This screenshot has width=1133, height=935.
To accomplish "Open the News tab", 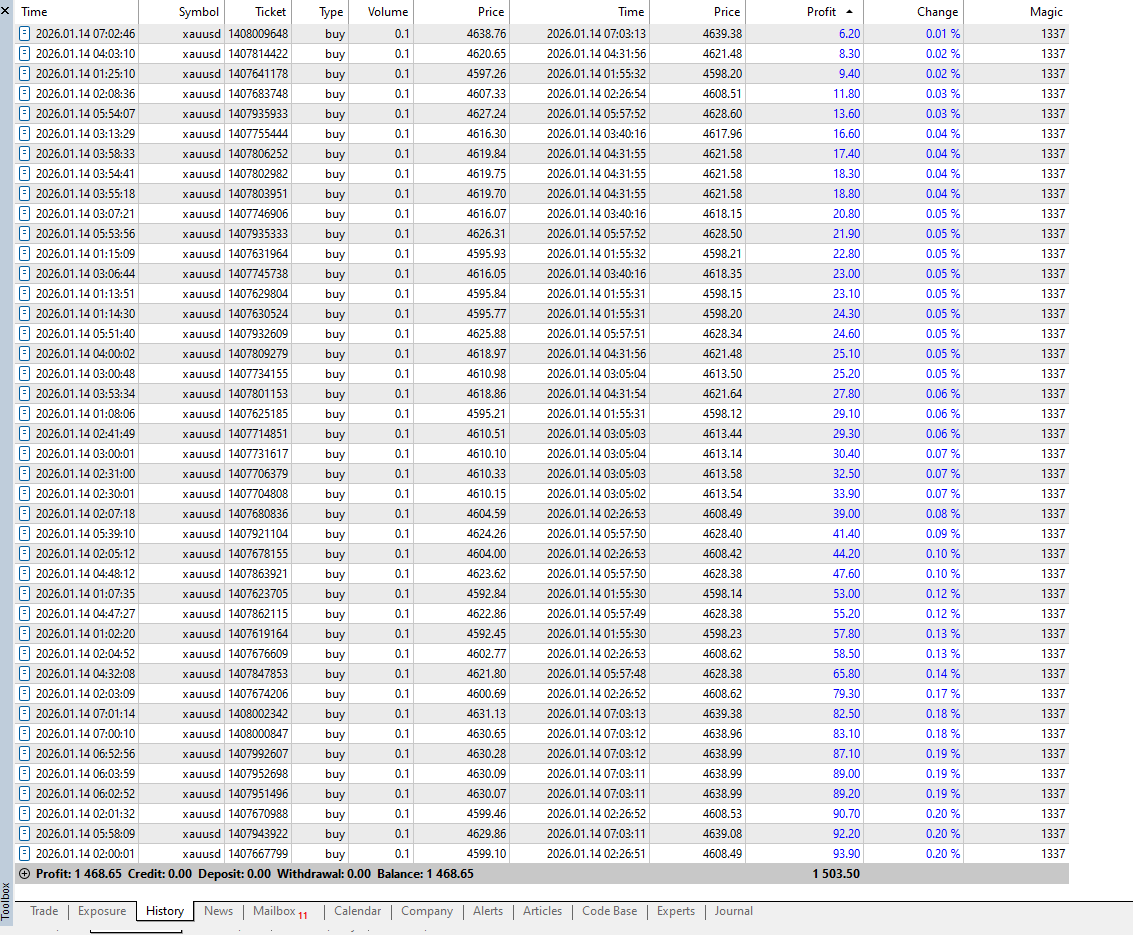I will pos(218,911).
